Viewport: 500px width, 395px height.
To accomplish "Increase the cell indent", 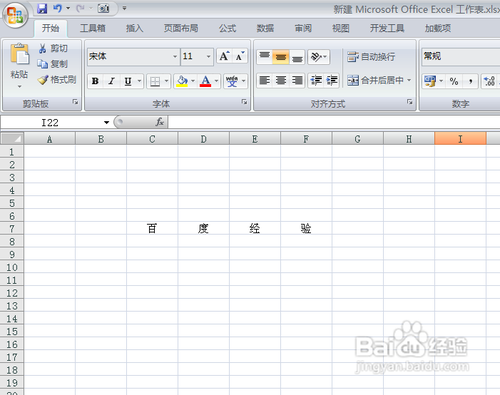I will point(332,81).
